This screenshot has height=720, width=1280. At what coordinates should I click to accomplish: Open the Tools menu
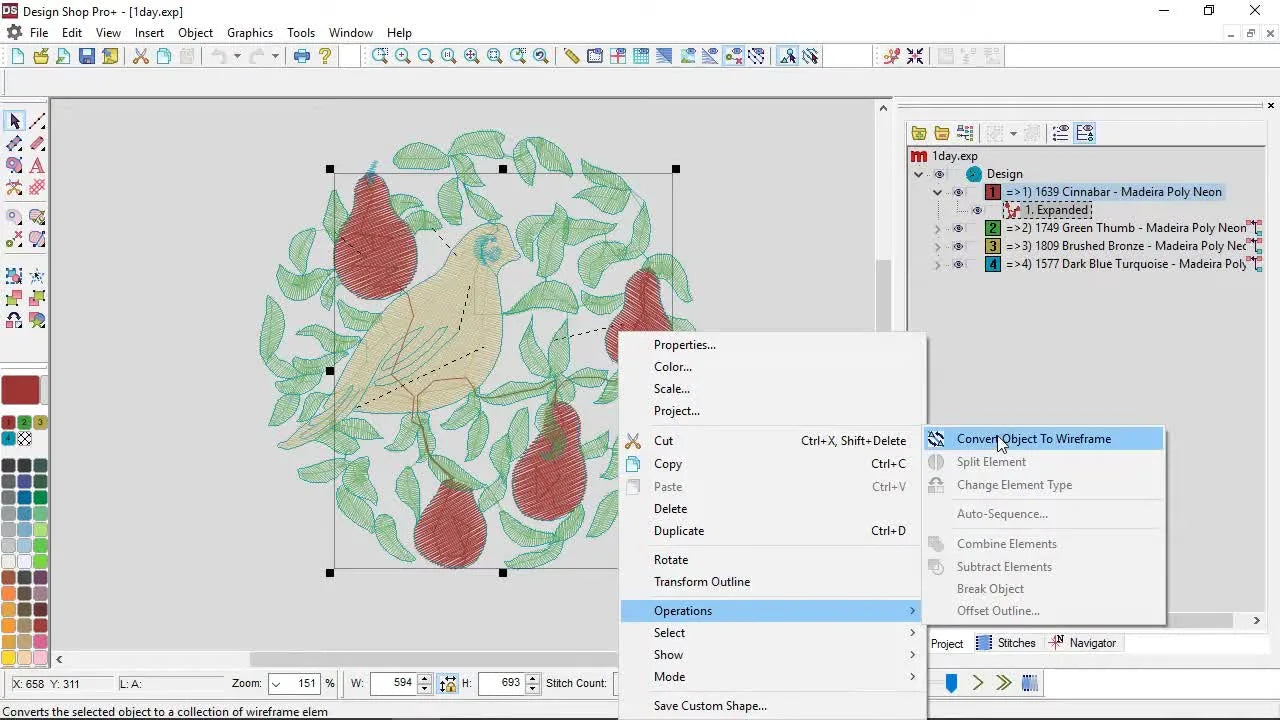pyautogui.click(x=301, y=32)
